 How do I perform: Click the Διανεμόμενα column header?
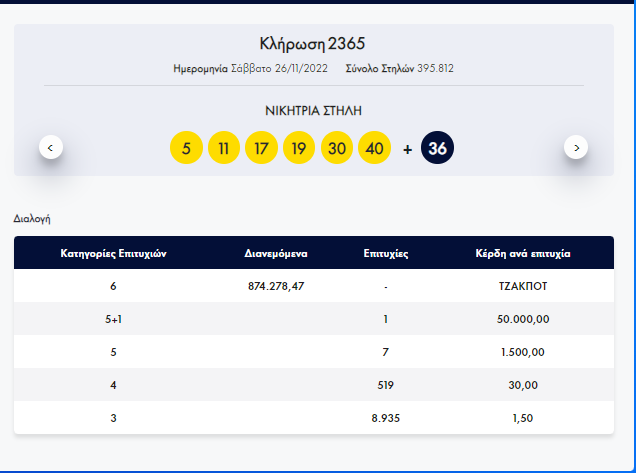275,254
